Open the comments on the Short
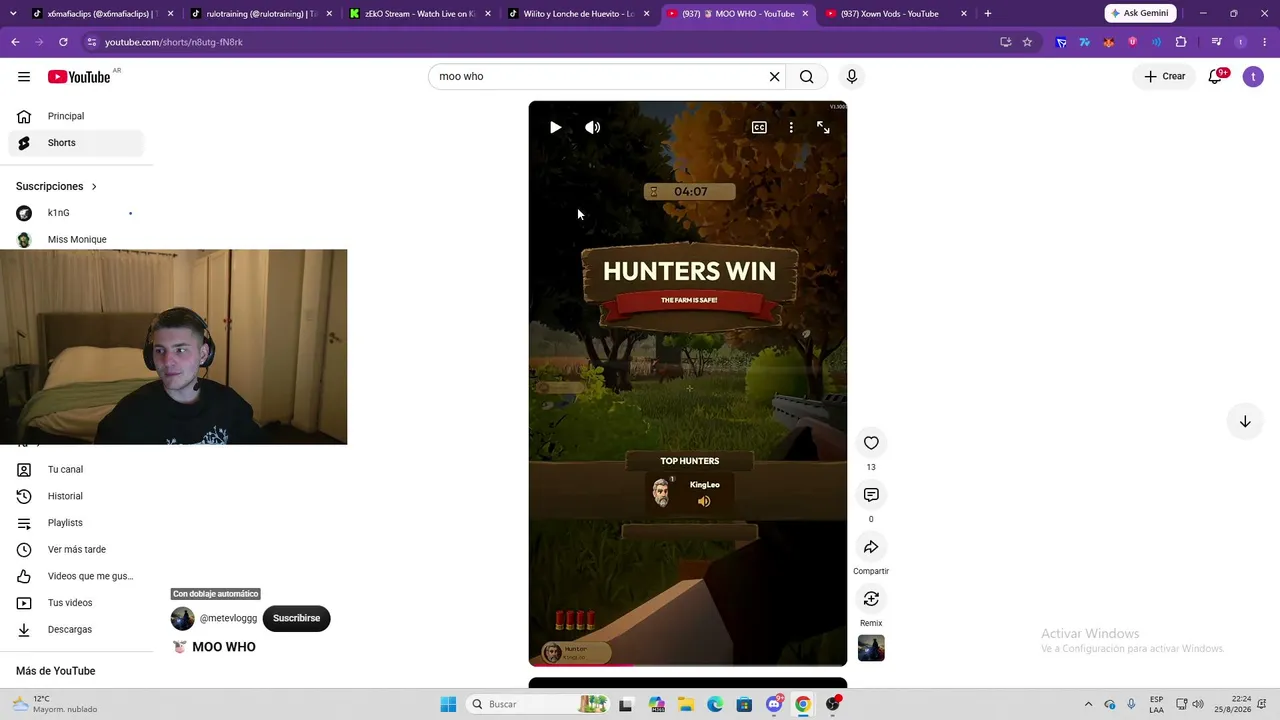 [871, 495]
